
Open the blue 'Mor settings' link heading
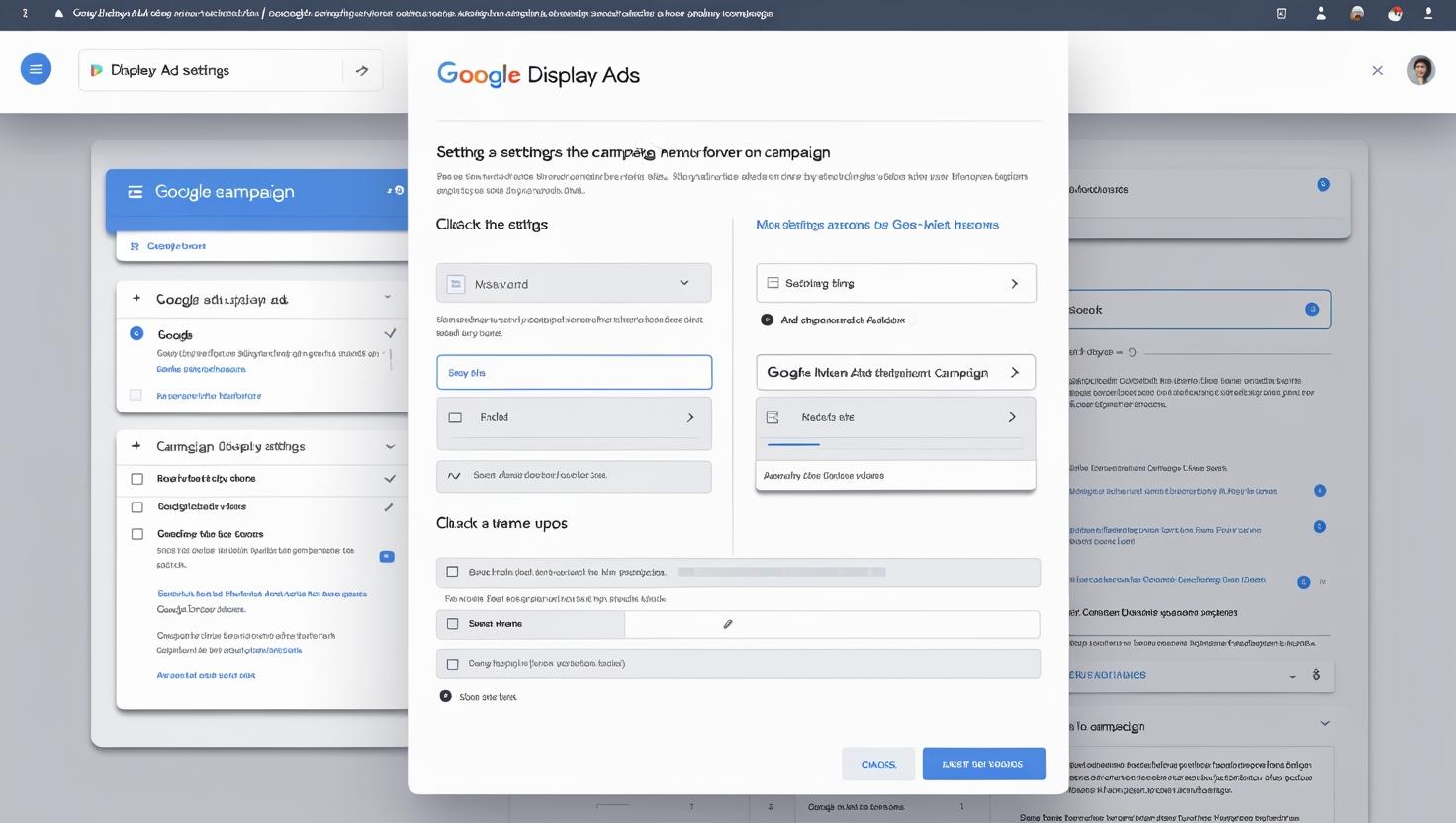pyautogui.click(x=877, y=225)
